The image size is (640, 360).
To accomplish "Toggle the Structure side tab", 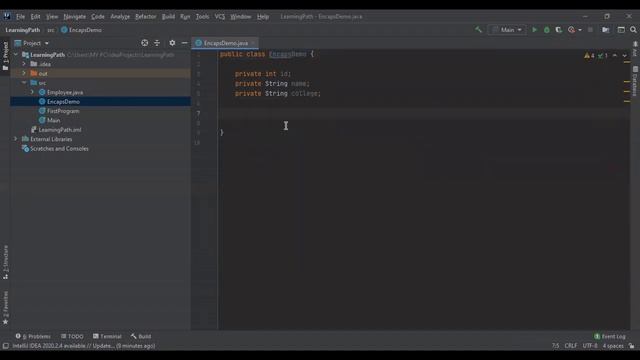I will tap(5, 262).
